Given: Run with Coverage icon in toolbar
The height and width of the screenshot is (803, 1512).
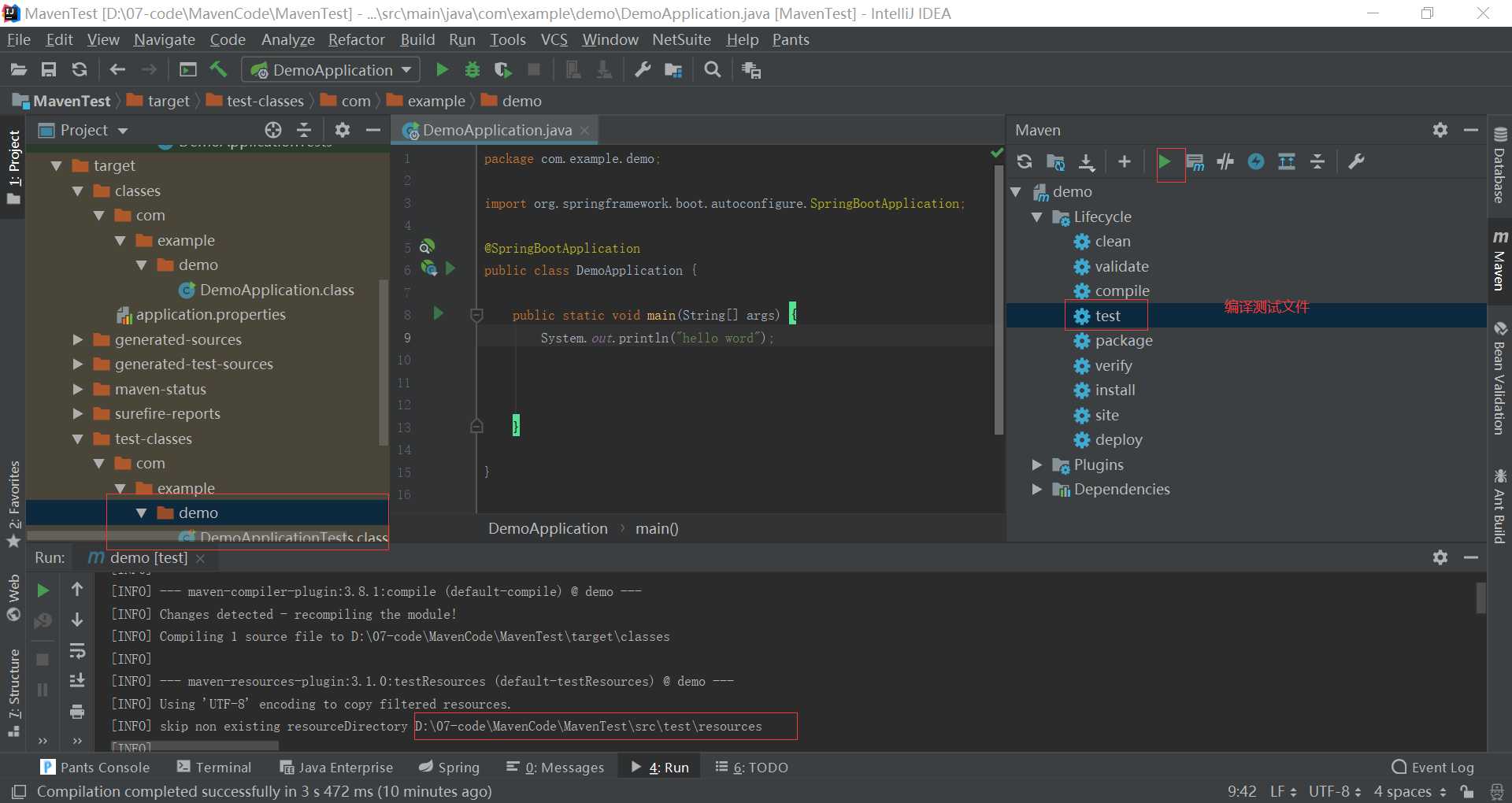Looking at the screenshot, I should click(x=502, y=70).
